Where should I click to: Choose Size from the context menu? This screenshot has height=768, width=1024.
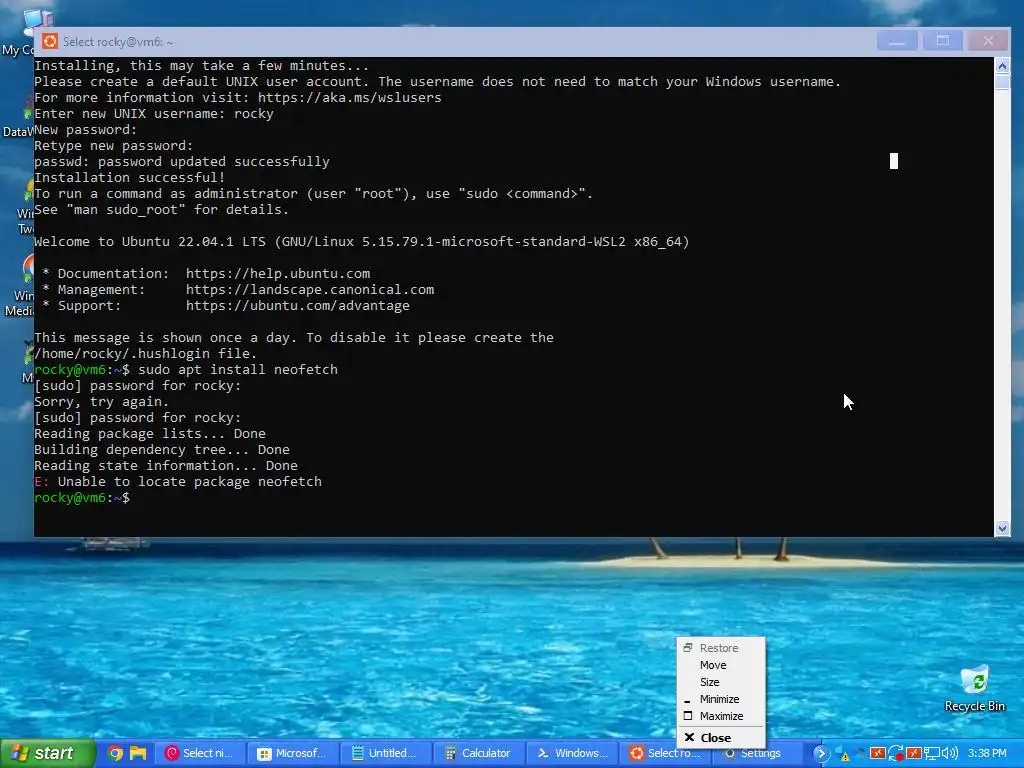click(x=721, y=682)
